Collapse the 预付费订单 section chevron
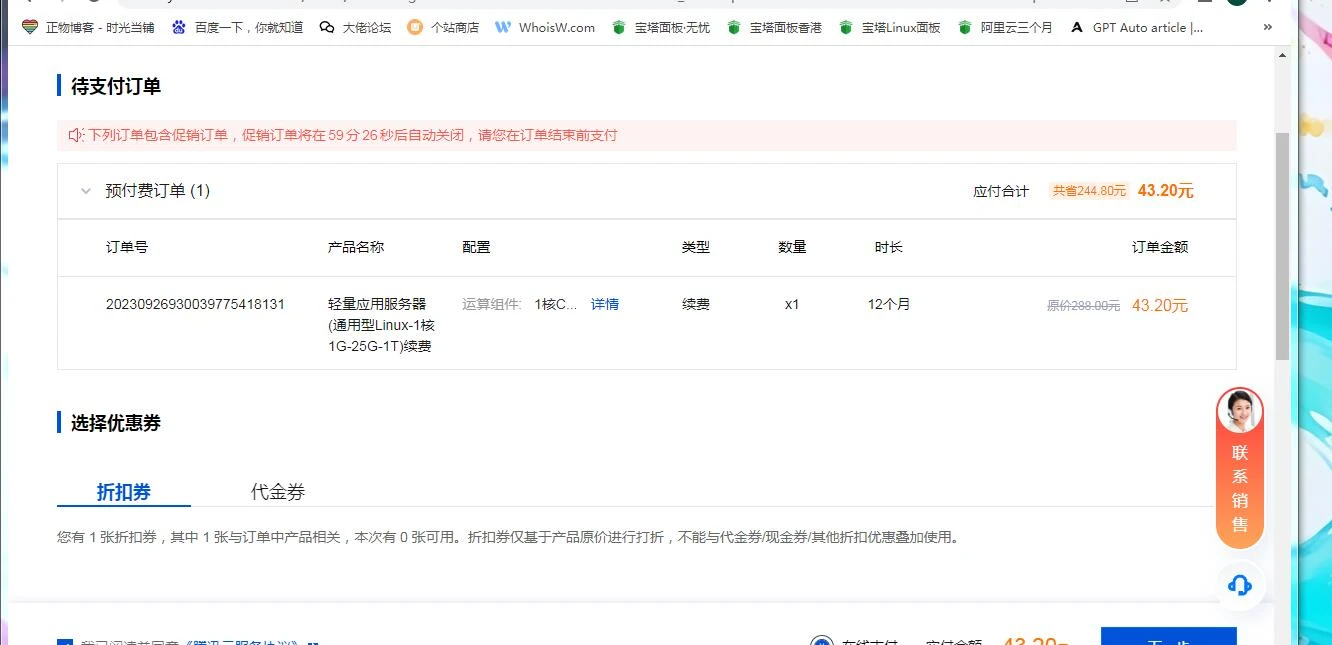Viewport: 1332px width, 645px height. 86,191
